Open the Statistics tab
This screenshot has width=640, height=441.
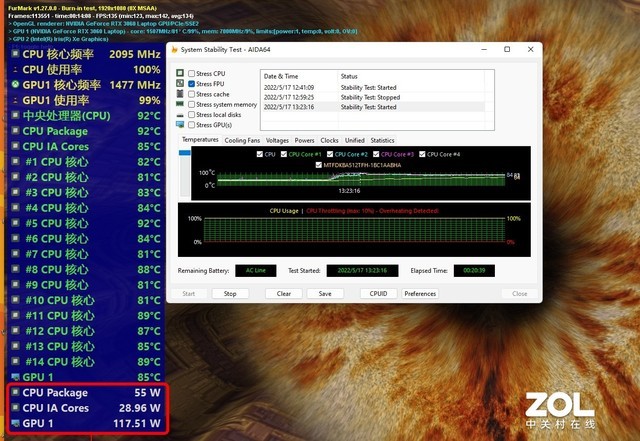tap(382, 141)
